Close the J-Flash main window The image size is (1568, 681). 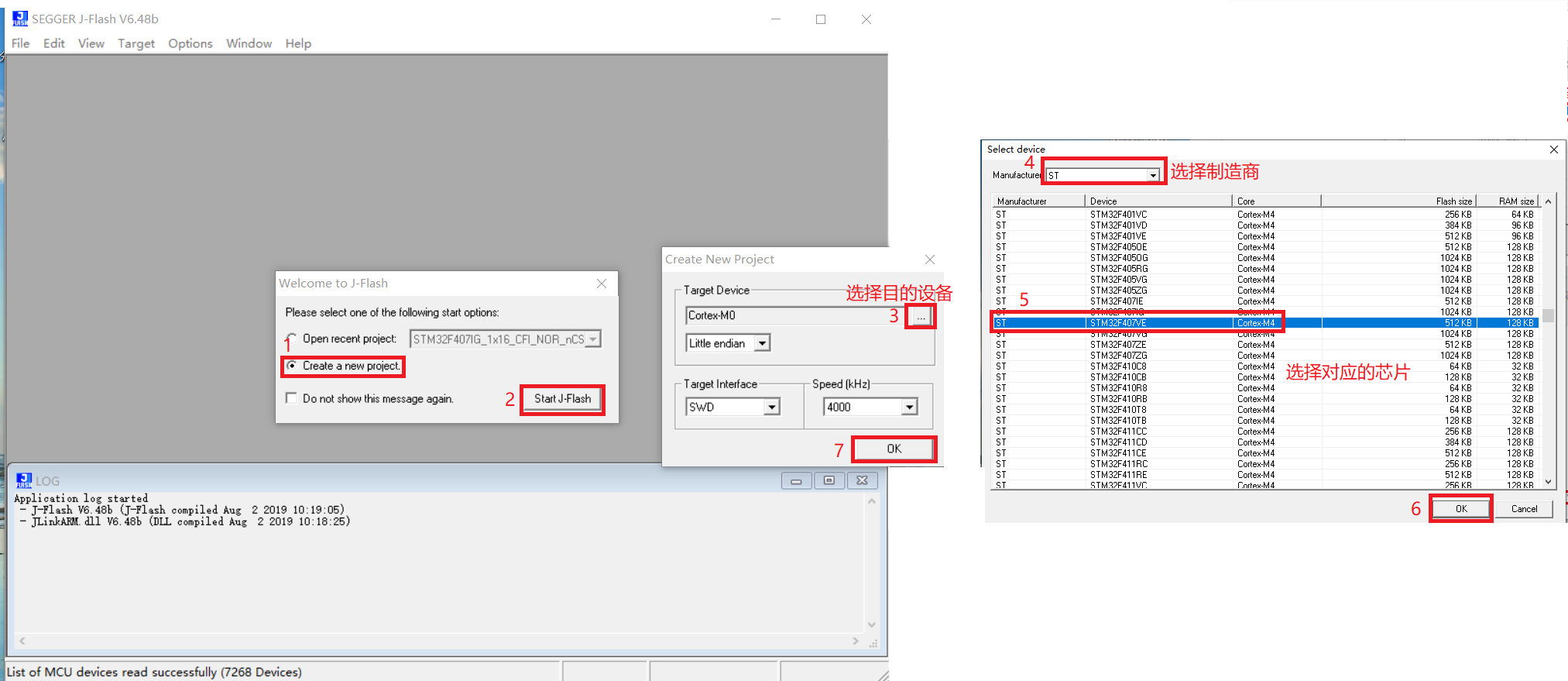coord(866,19)
